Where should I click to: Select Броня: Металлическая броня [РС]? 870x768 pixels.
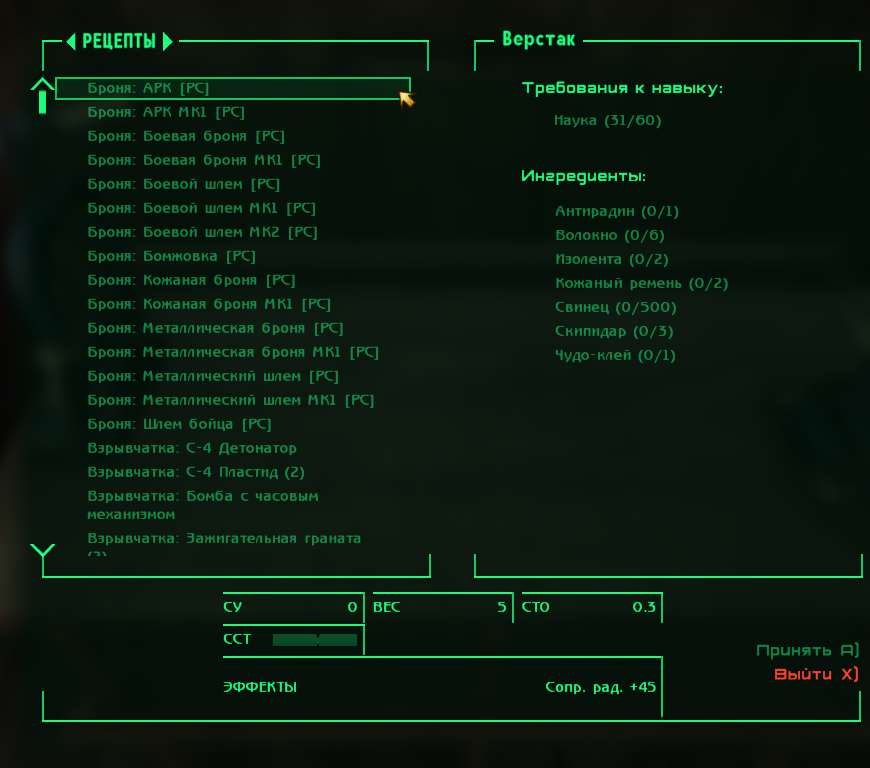click(x=215, y=328)
